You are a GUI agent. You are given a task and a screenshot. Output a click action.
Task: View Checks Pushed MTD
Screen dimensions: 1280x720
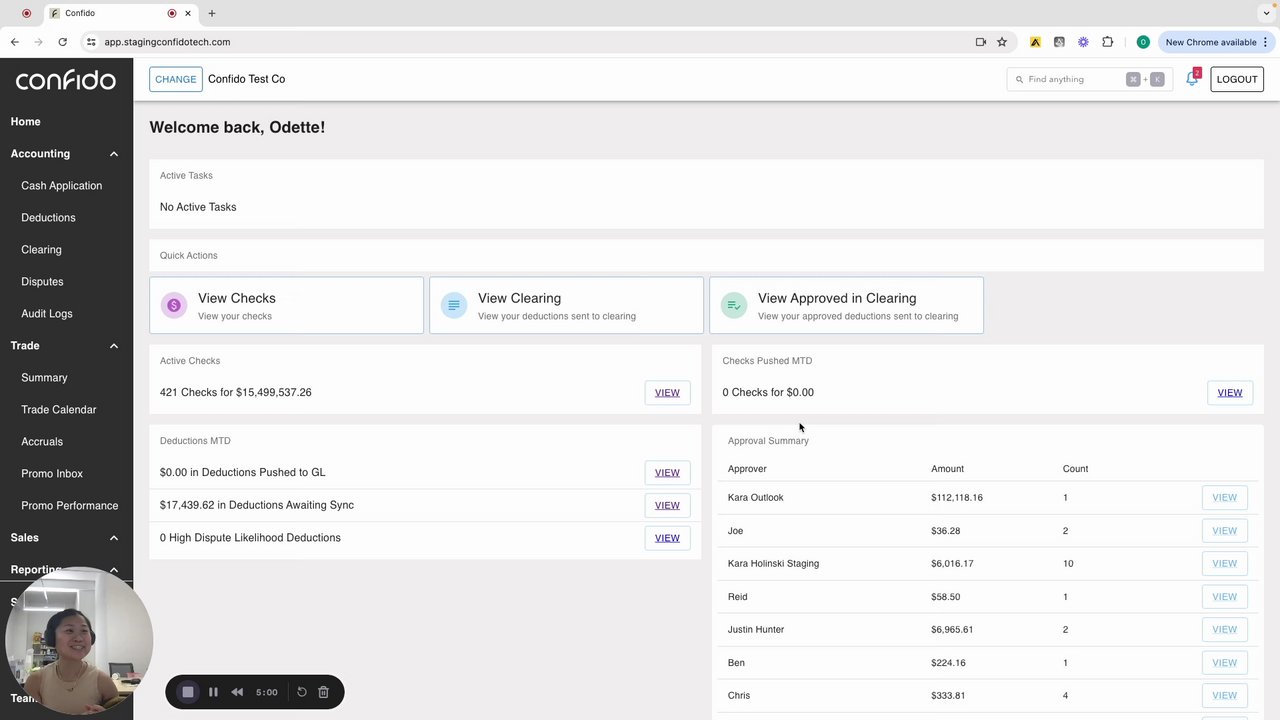(x=1230, y=393)
